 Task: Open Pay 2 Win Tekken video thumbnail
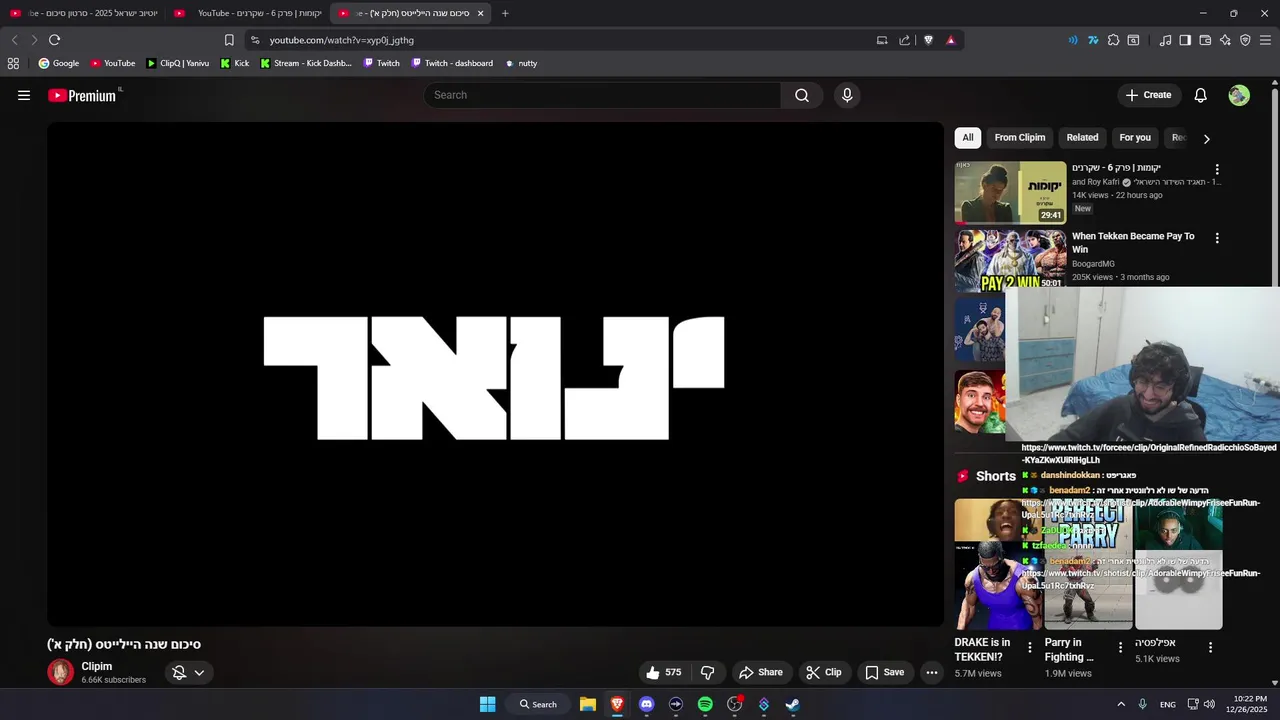[x=1010, y=260]
